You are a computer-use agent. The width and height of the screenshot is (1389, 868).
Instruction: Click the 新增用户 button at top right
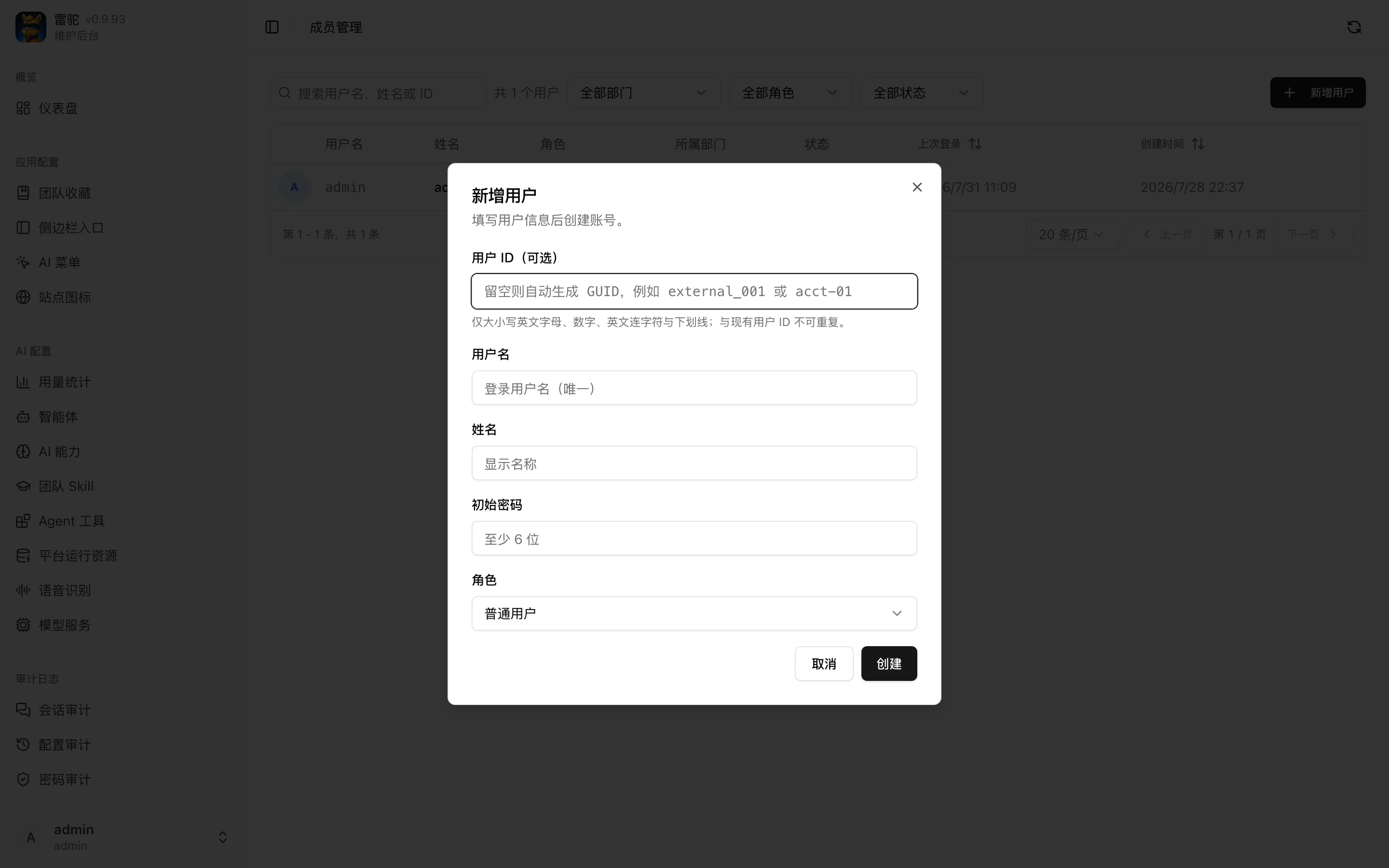point(1317,93)
